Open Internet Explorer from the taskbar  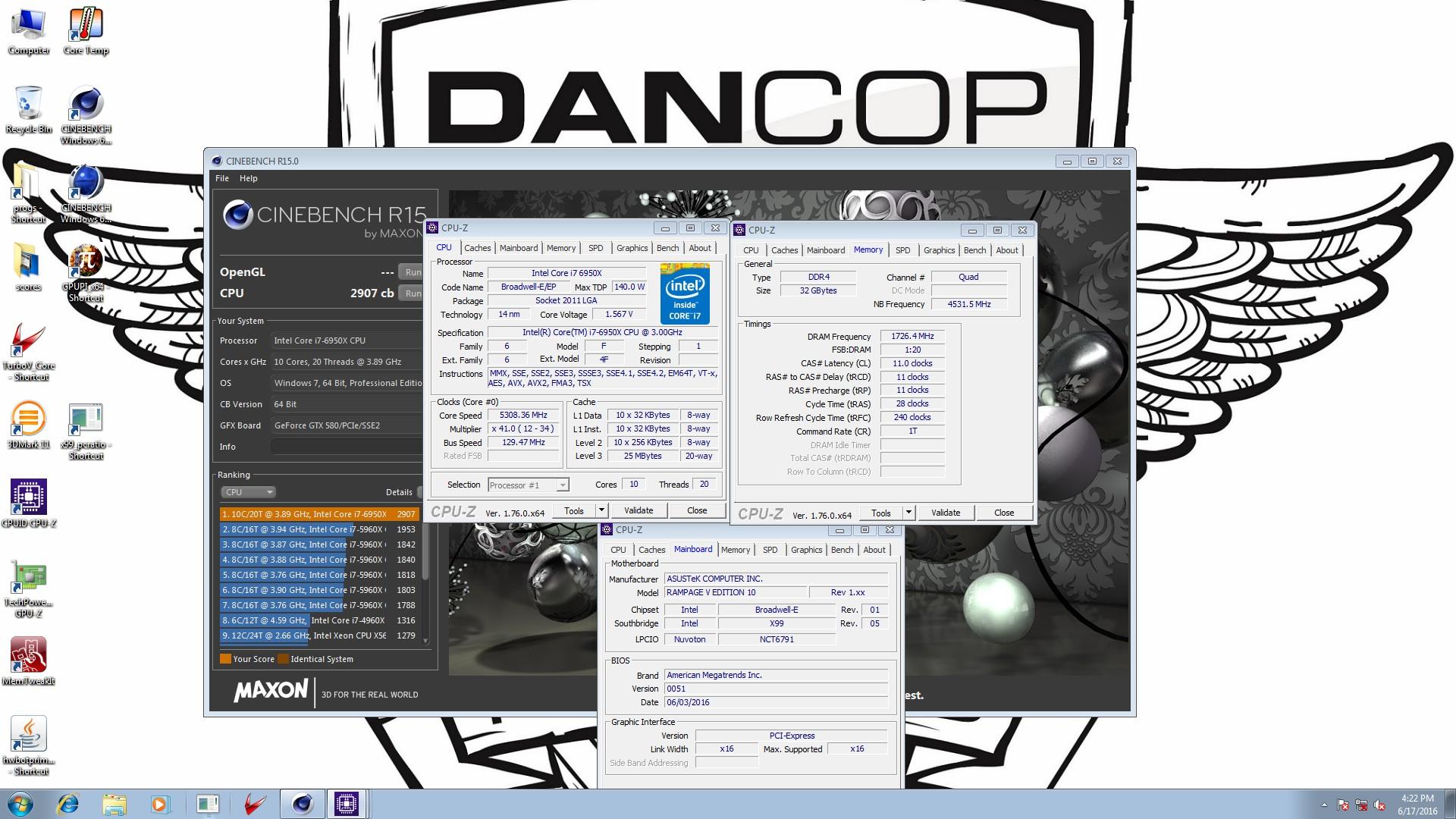68,804
